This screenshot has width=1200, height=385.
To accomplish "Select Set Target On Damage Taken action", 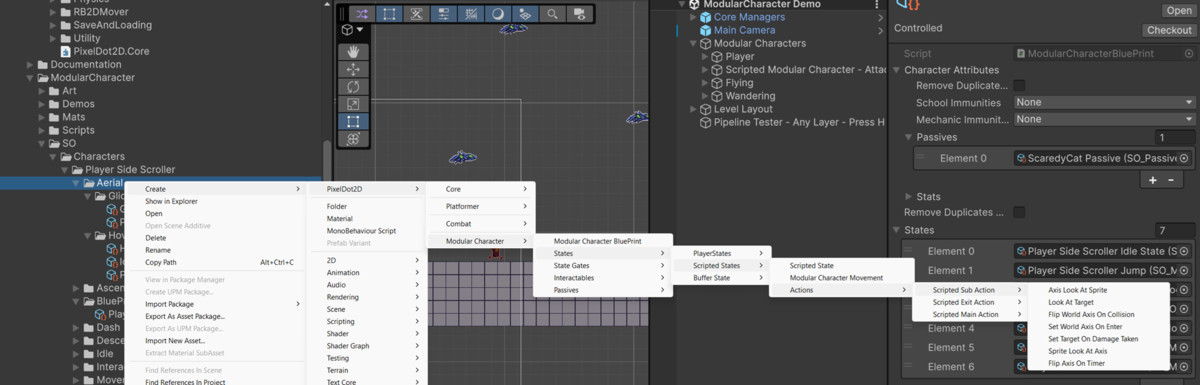I will (1093, 339).
